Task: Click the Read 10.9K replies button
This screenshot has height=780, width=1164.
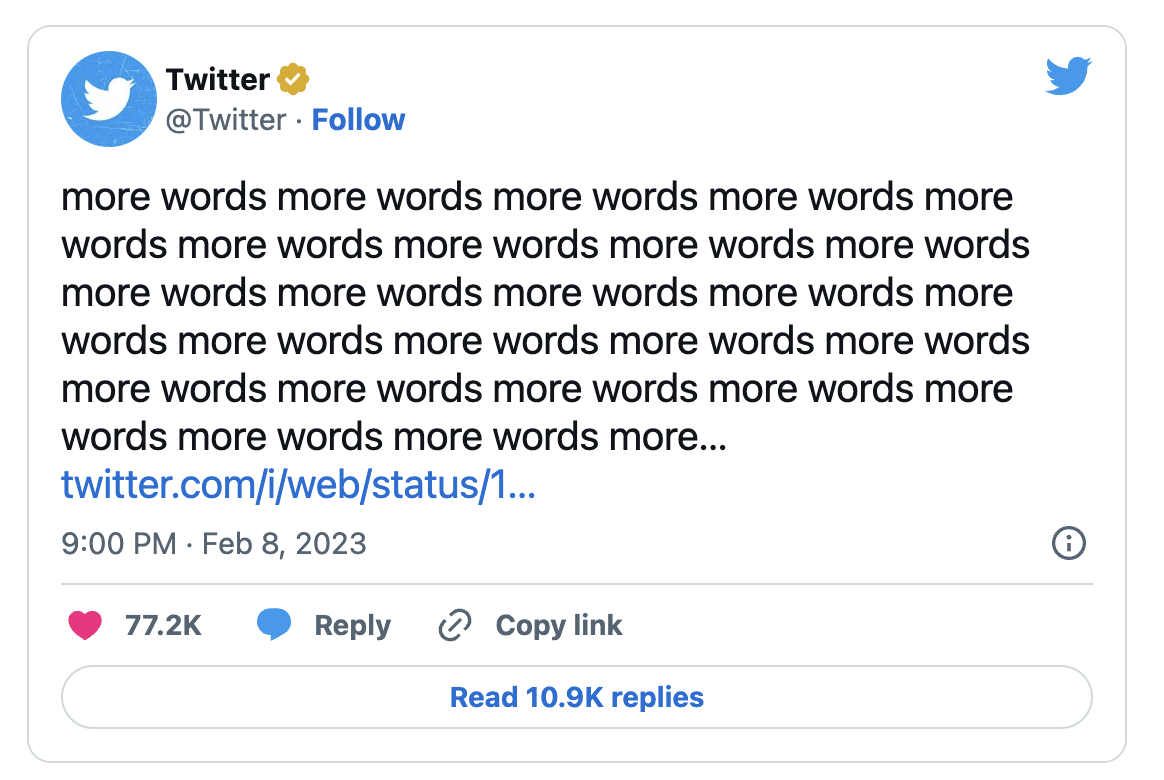Action: click(577, 697)
